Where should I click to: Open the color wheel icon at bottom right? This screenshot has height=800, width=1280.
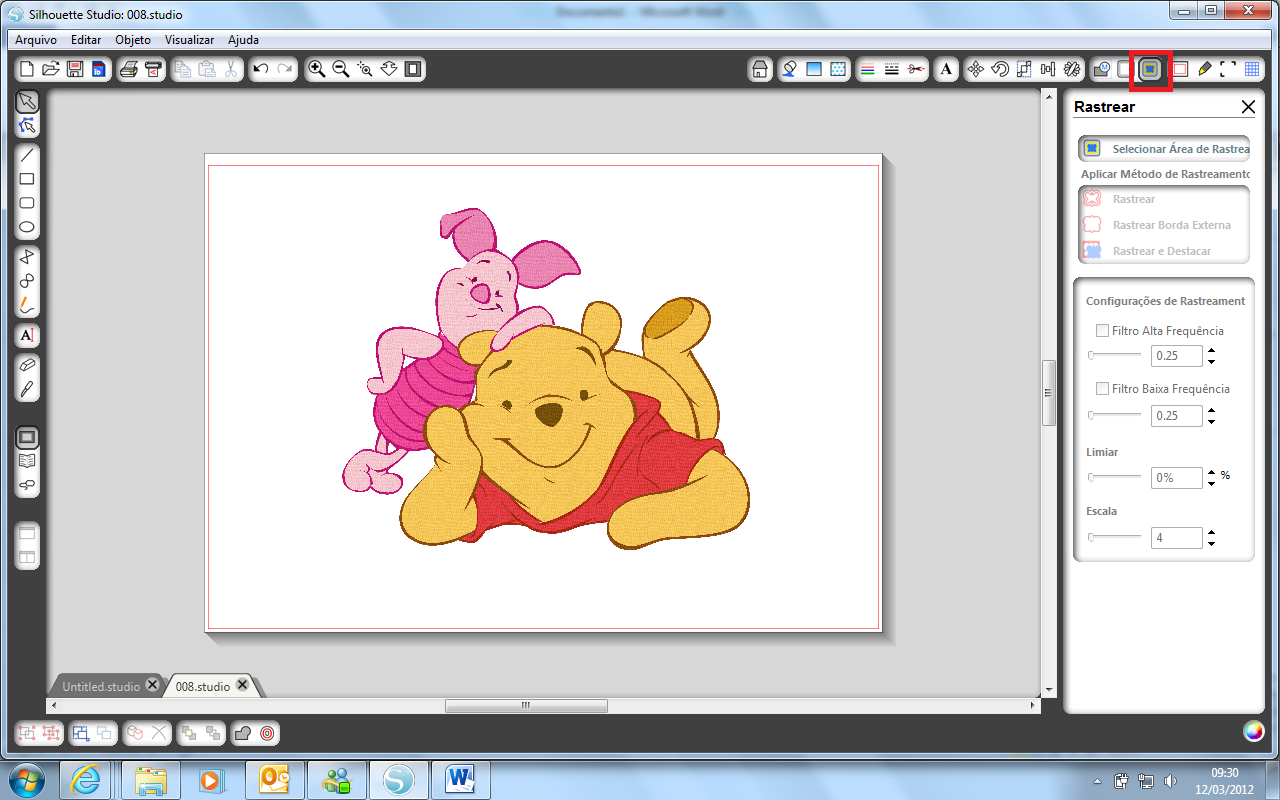1253,731
